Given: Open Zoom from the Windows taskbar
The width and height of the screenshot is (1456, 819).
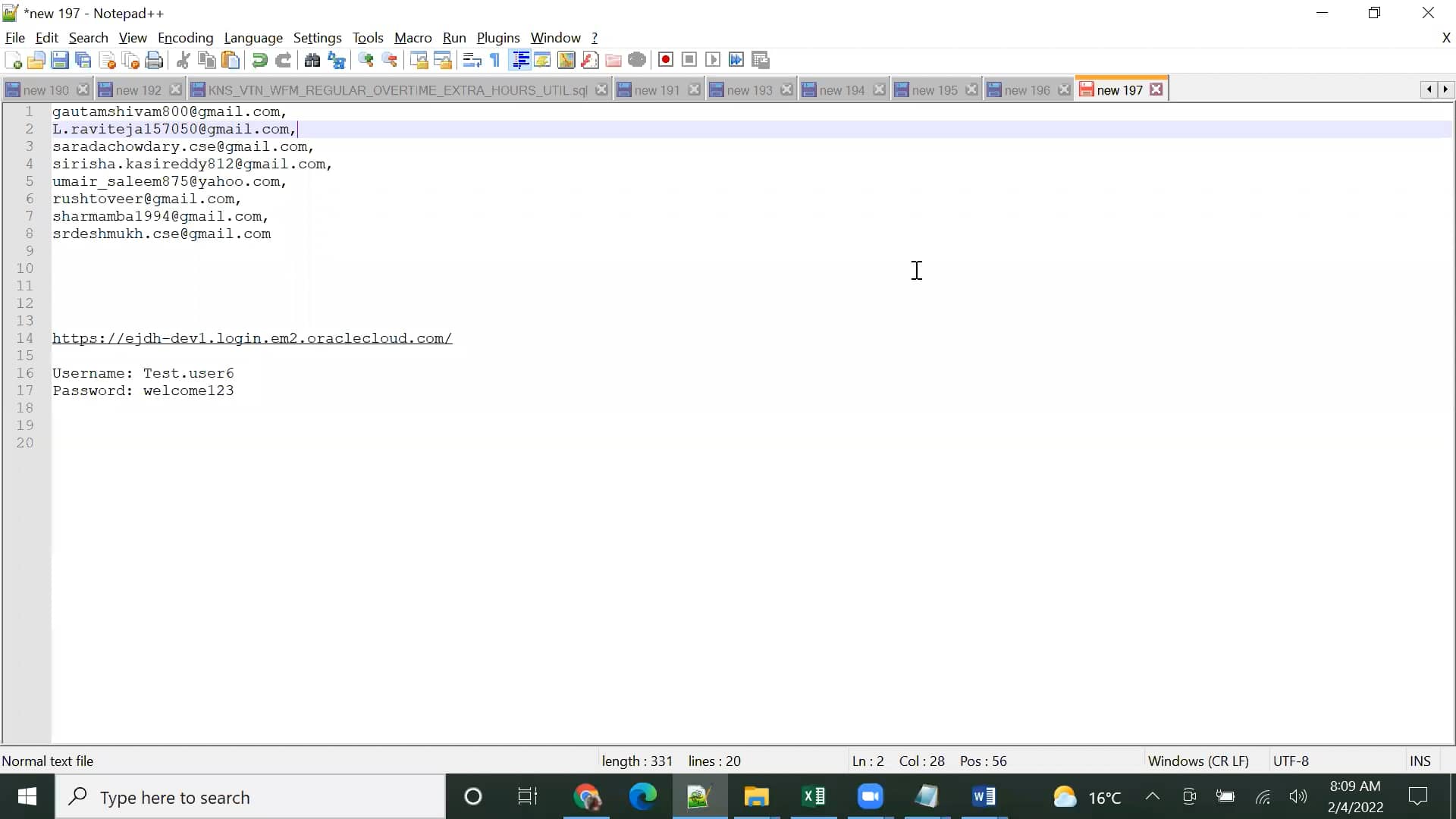Looking at the screenshot, I should pyautogui.click(x=870, y=796).
